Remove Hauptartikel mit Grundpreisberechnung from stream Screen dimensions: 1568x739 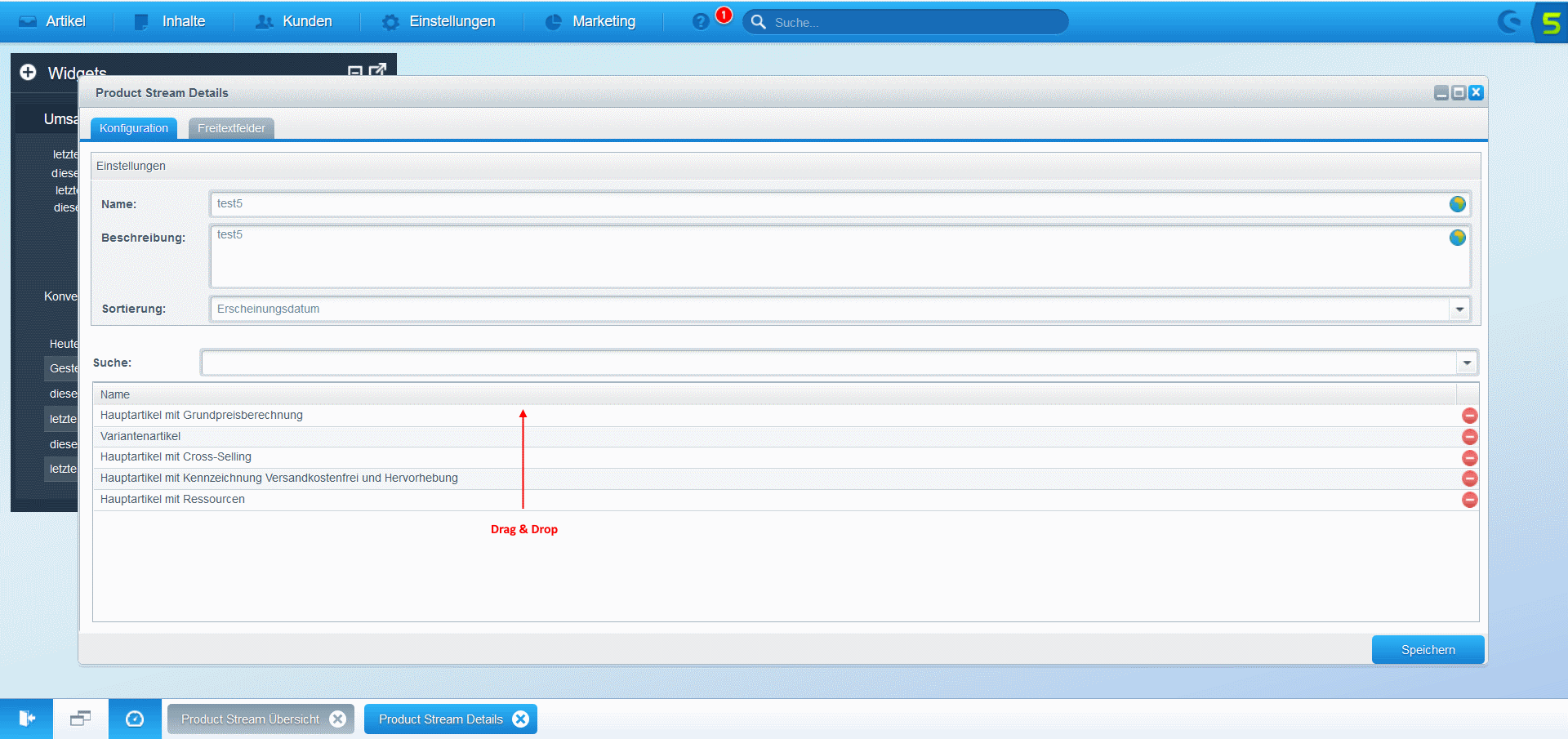coord(1469,416)
